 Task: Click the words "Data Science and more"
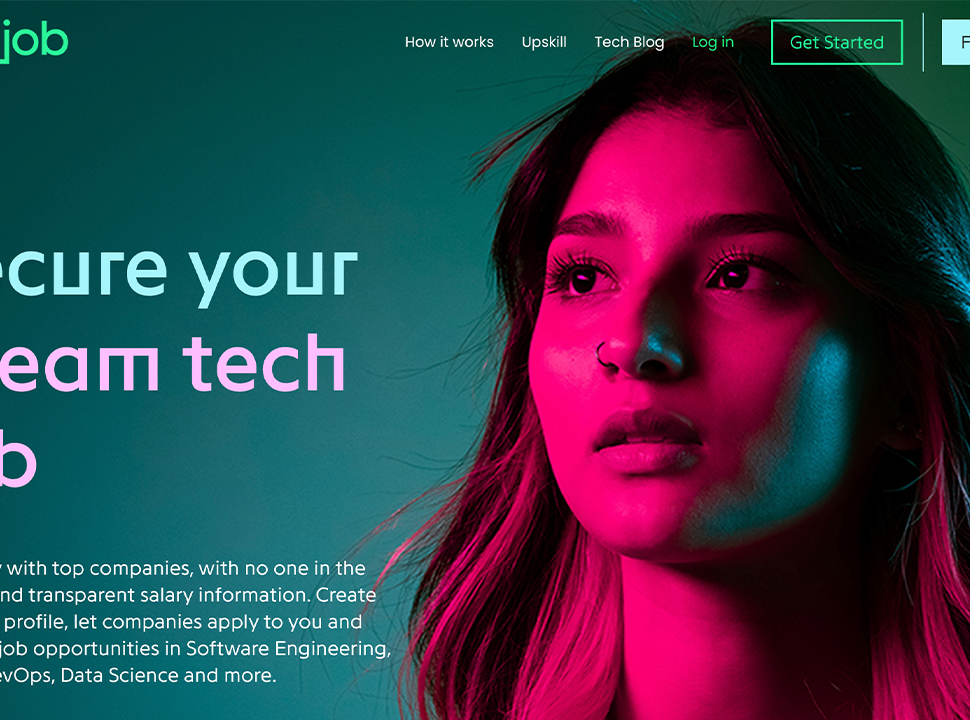pos(168,675)
